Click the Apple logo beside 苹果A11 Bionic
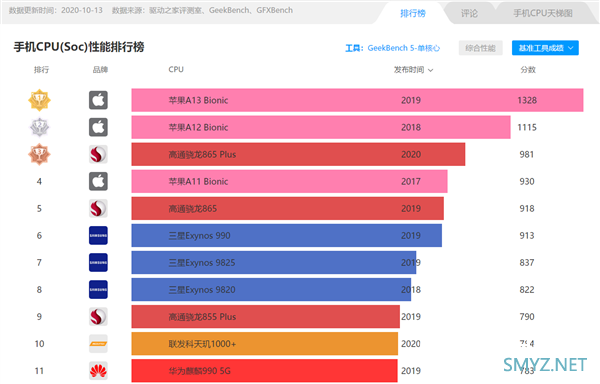The height and width of the screenshot is (384, 600). pos(98,181)
